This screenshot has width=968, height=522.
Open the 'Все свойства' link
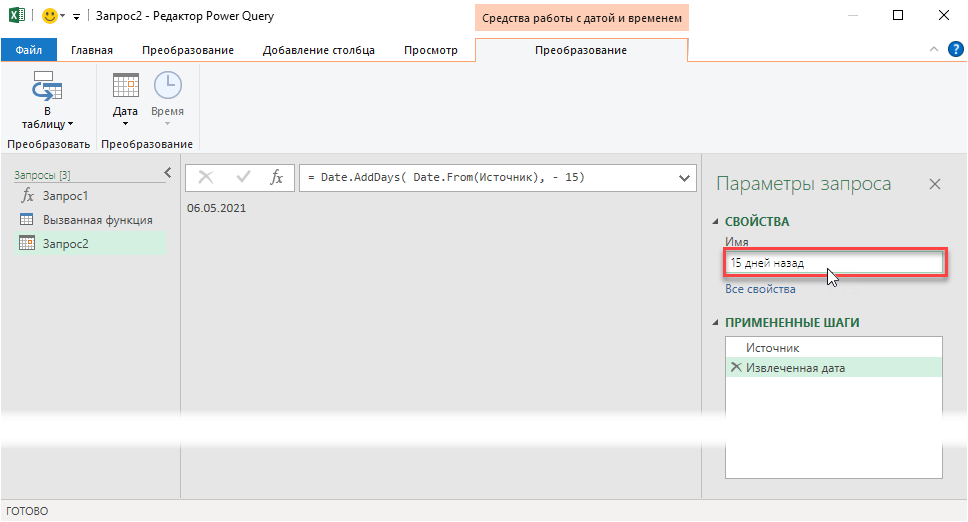pos(760,289)
